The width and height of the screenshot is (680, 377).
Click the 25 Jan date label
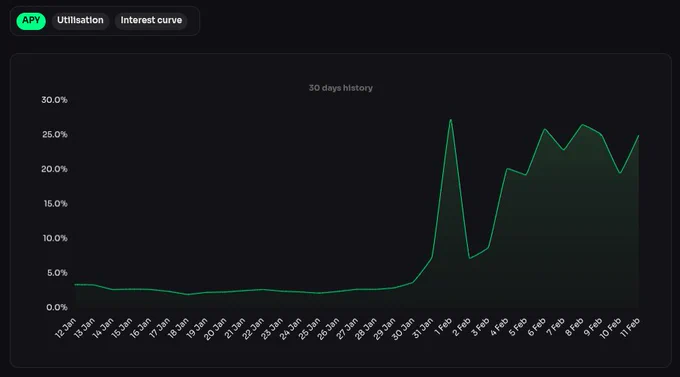(x=310, y=329)
